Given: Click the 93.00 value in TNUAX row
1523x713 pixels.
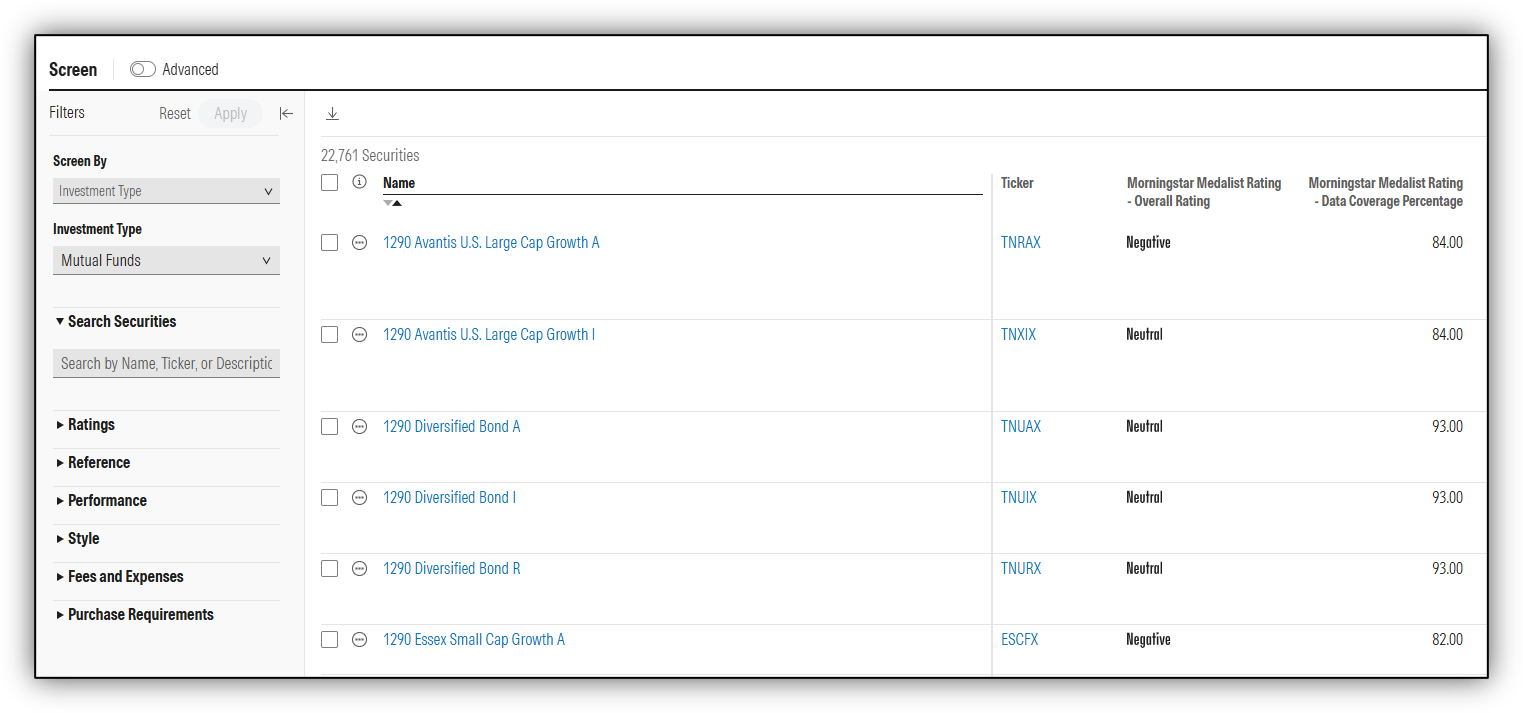Looking at the screenshot, I should coord(1447,427).
